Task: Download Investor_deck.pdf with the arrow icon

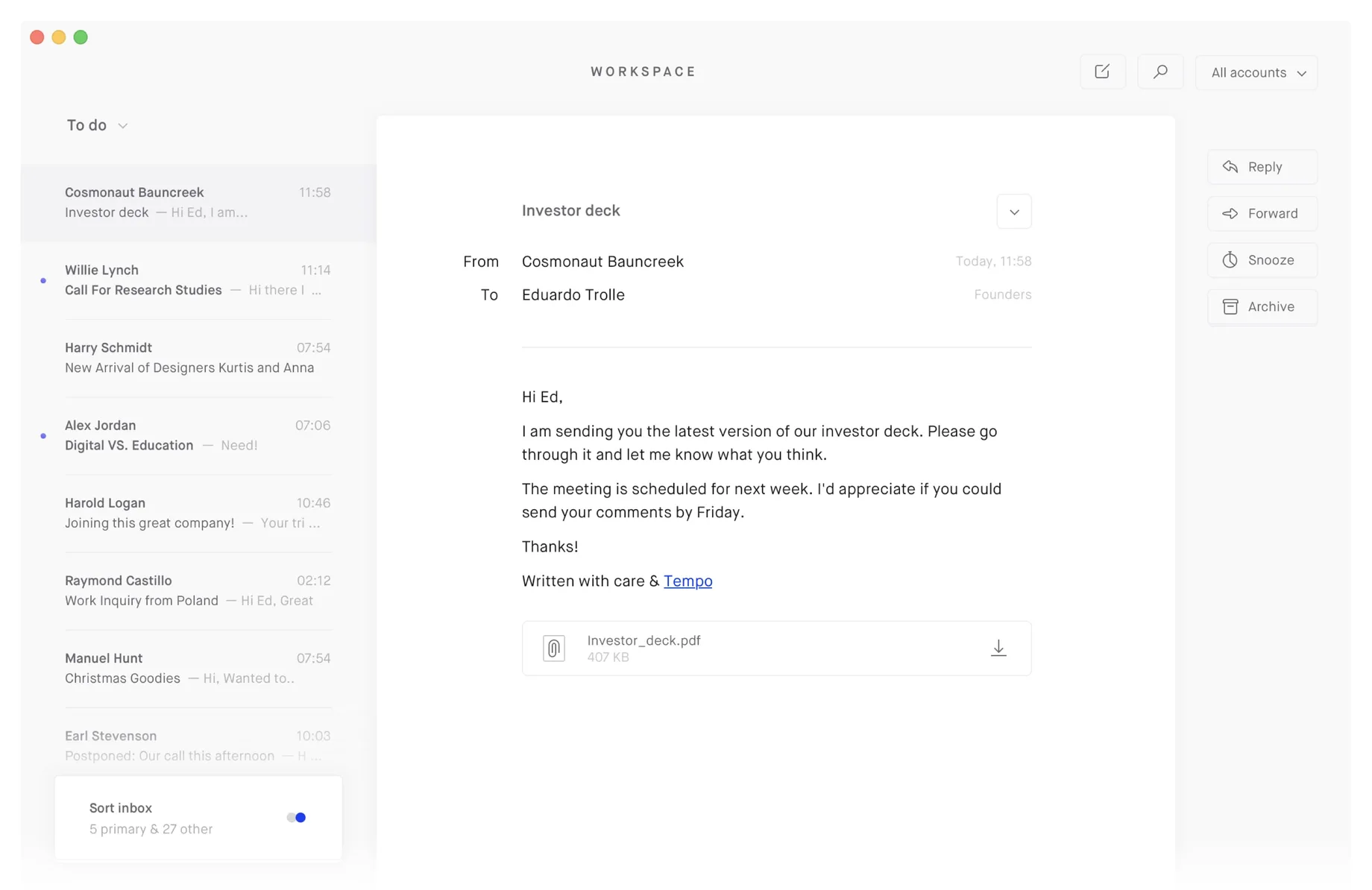Action: click(x=998, y=648)
